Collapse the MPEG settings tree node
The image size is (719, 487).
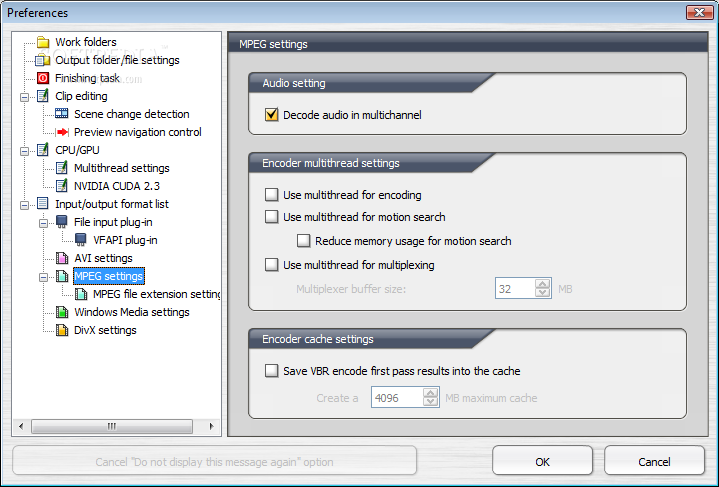43,277
